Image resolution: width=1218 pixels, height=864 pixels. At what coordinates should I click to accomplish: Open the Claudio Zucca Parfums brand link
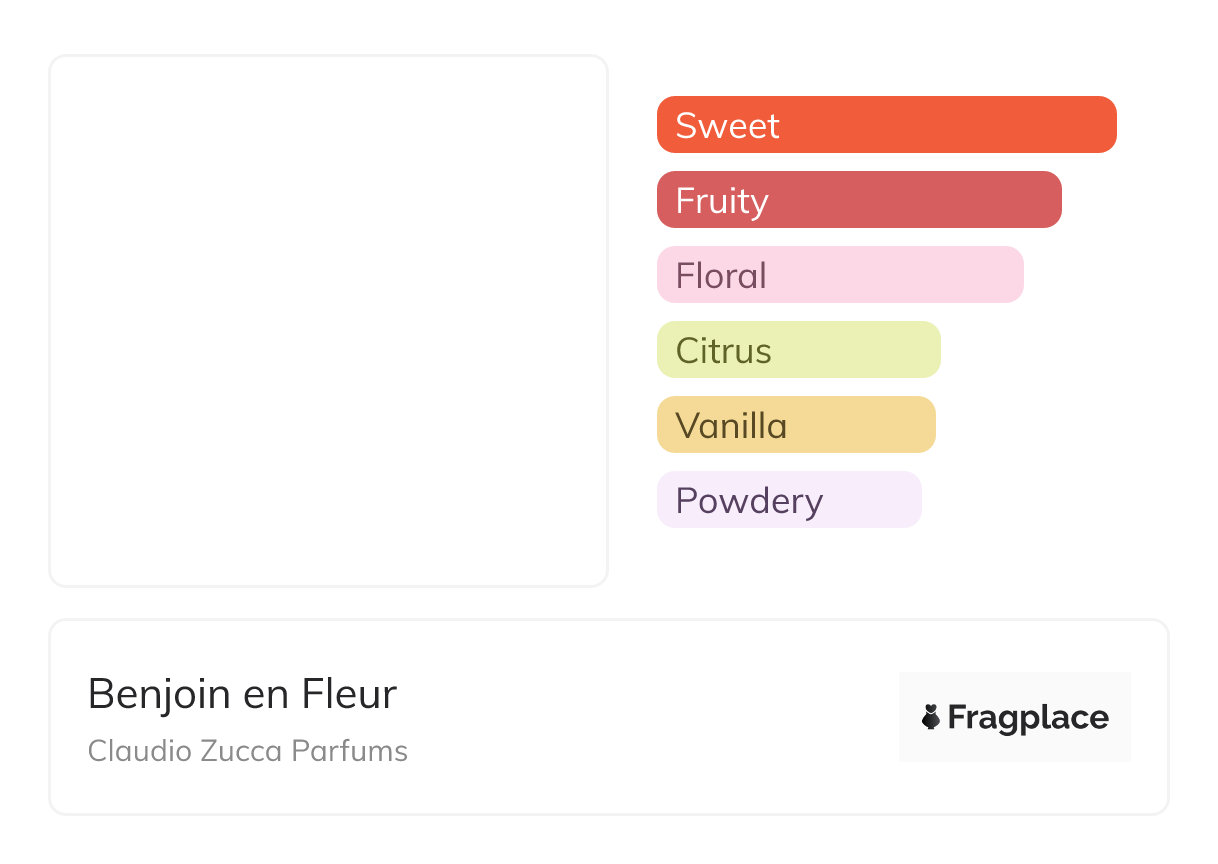click(x=247, y=751)
